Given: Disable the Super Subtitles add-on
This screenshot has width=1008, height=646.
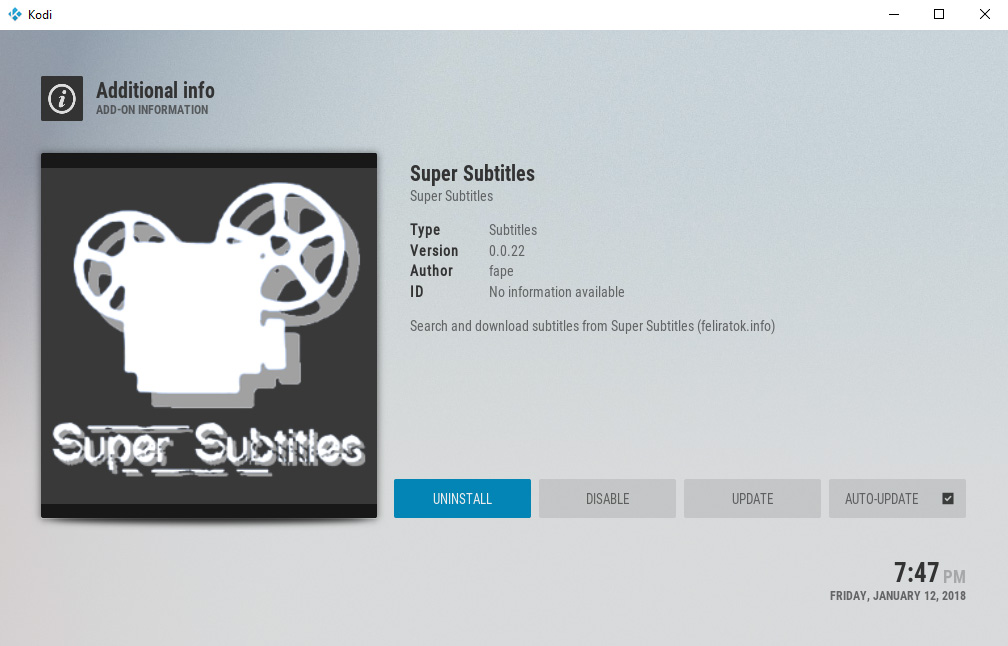Looking at the screenshot, I should coord(607,498).
